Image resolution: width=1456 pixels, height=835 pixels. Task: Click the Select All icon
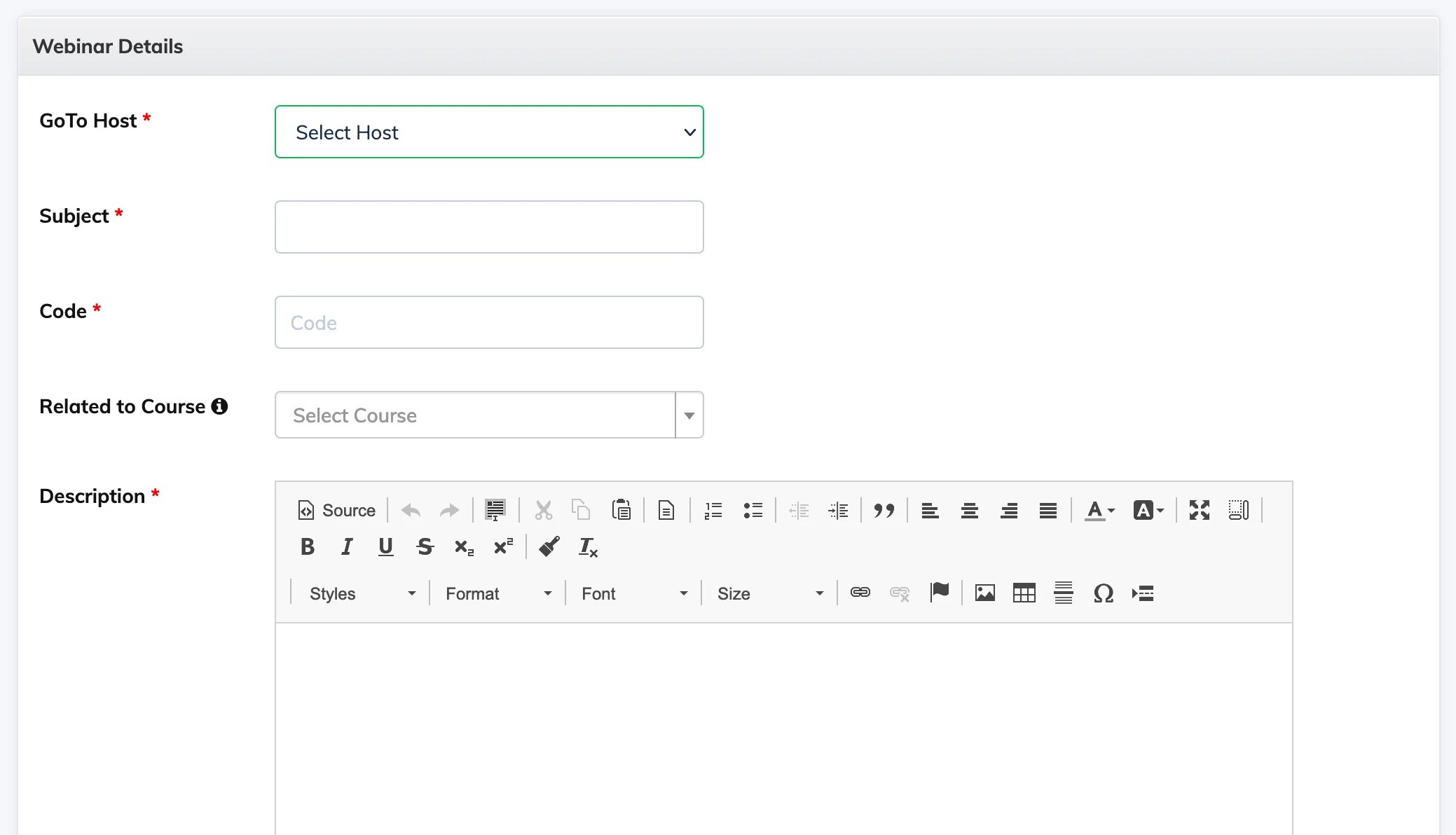click(495, 511)
